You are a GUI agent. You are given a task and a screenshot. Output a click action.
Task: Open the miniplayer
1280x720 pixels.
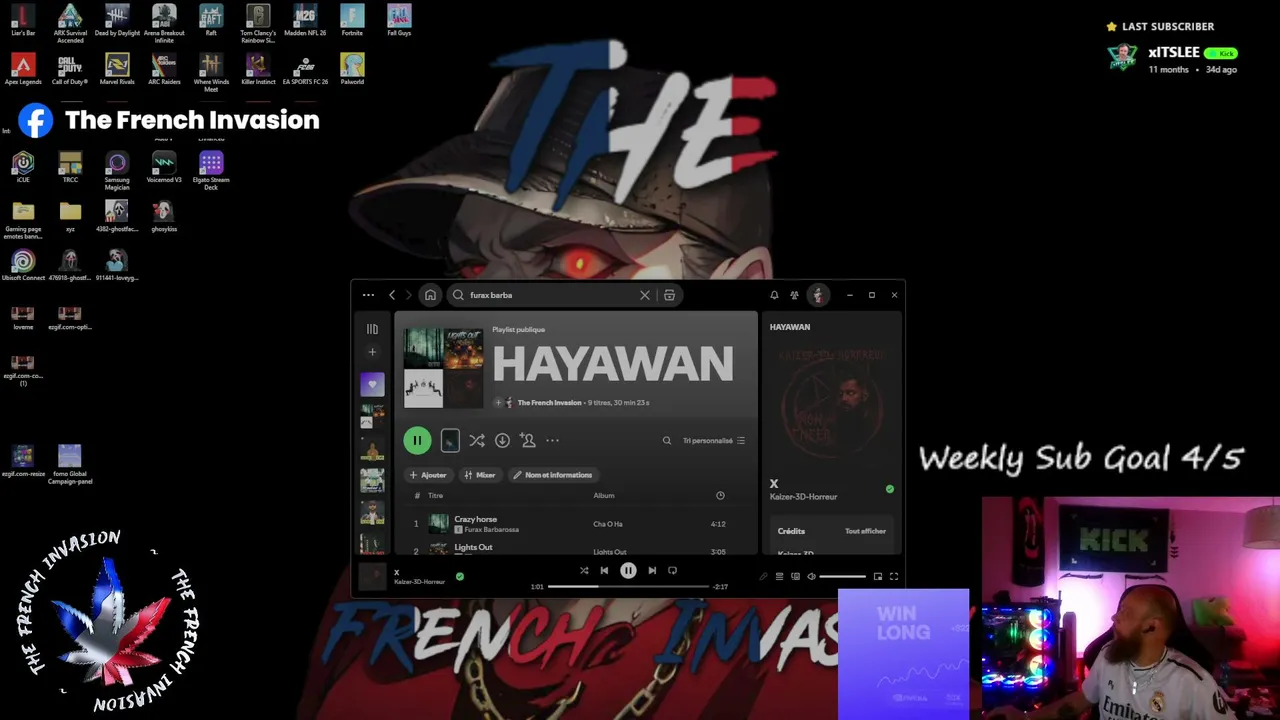[x=878, y=576]
